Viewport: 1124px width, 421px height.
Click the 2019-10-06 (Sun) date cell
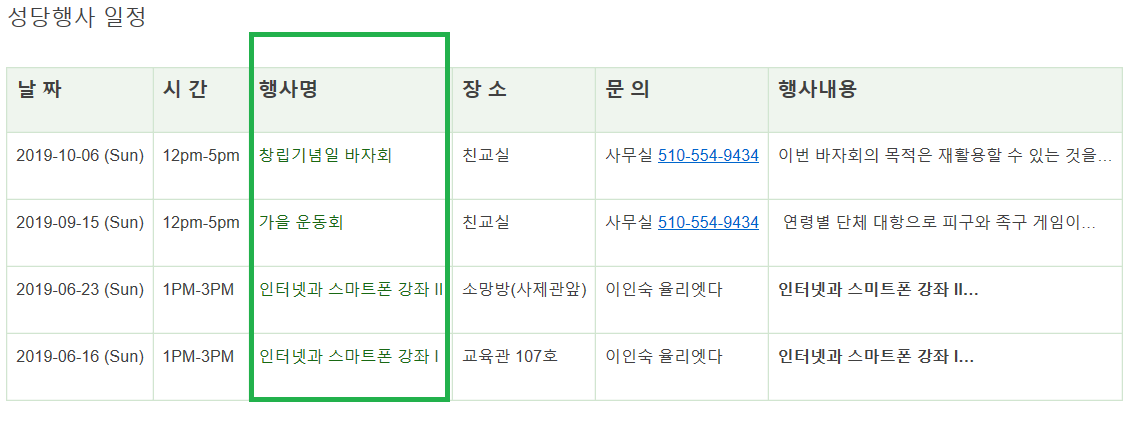80,156
